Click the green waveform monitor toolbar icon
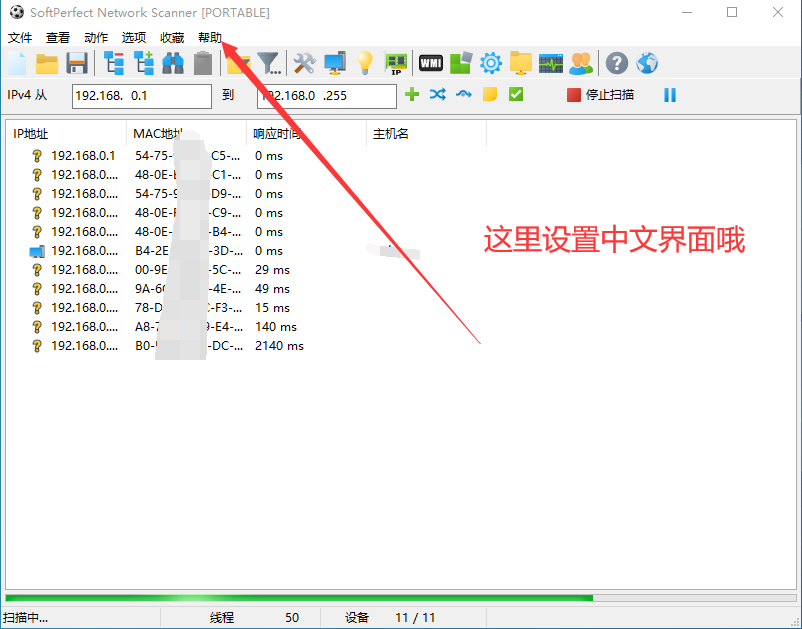The image size is (802, 629). 551,63
